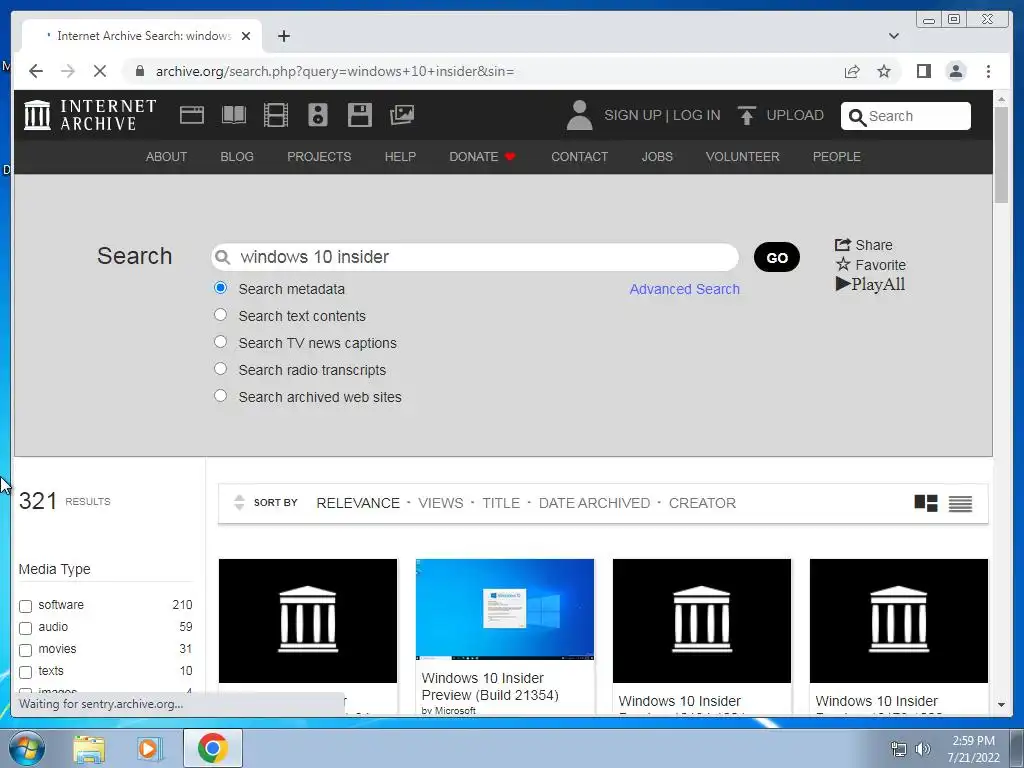The width and height of the screenshot is (1024, 768).
Task: Click the PlayAll play icon
Action: pyautogui.click(x=842, y=283)
